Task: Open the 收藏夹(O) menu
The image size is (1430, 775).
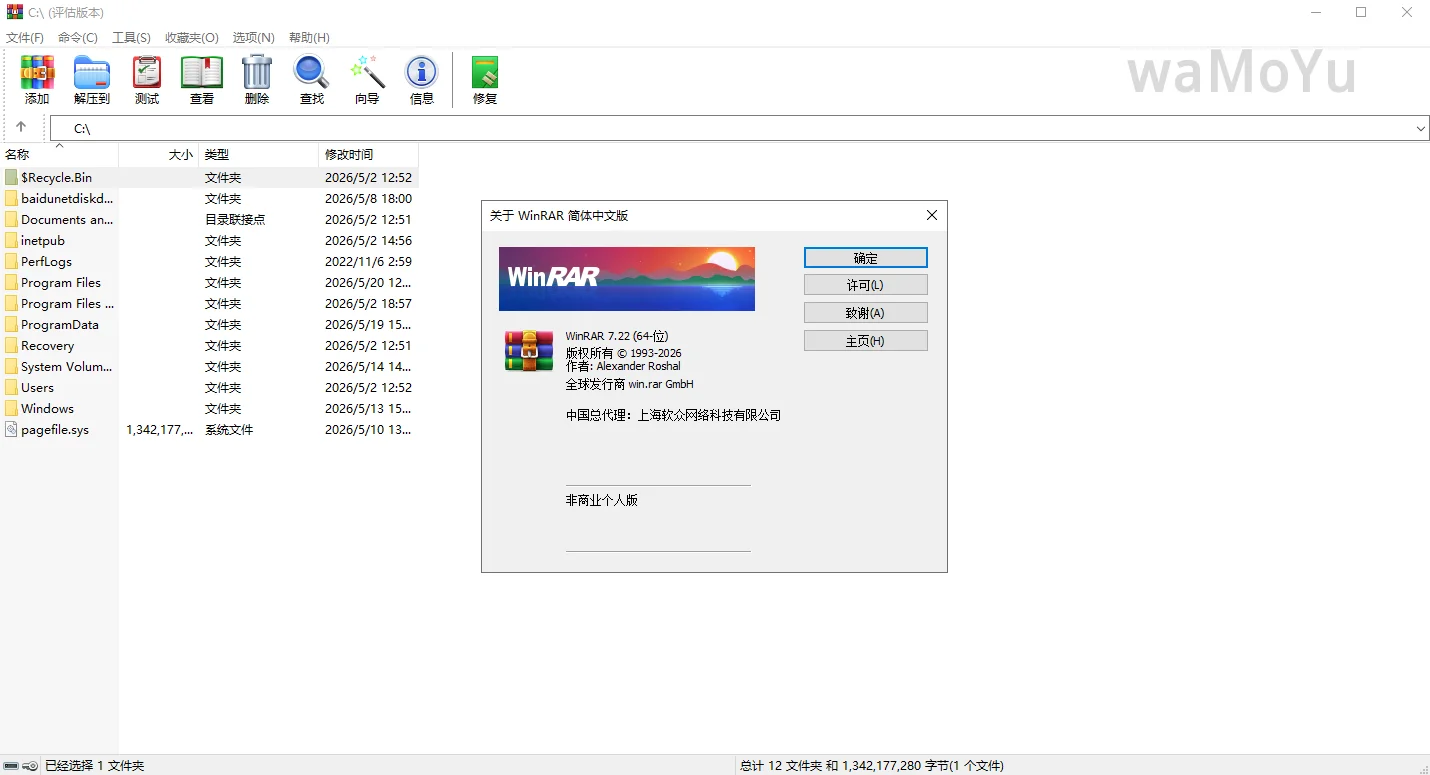Action: pyautogui.click(x=192, y=37)
